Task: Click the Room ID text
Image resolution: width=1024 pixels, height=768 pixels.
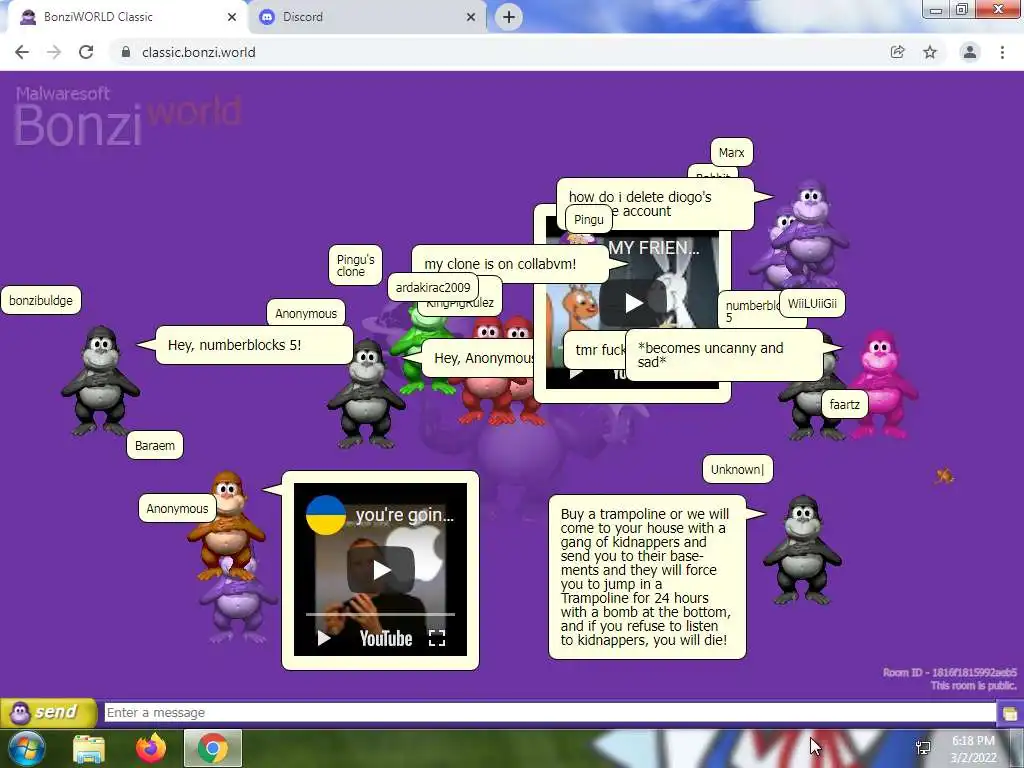Action: [x=950, y=672]
